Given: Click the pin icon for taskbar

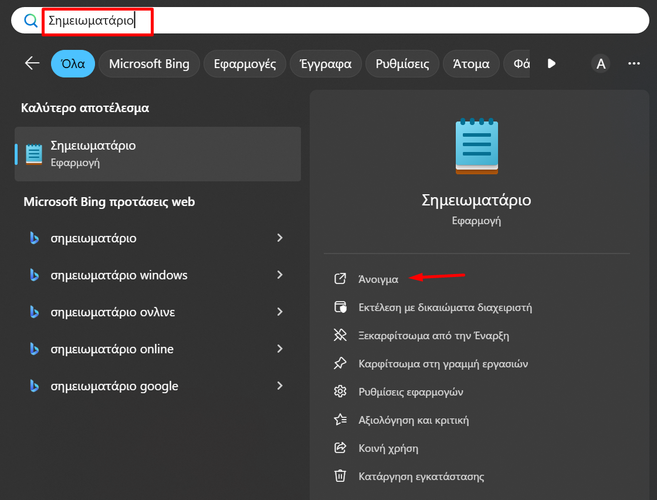Looking at the screenshot, I should pyautogui.click(x=340, y=363).
